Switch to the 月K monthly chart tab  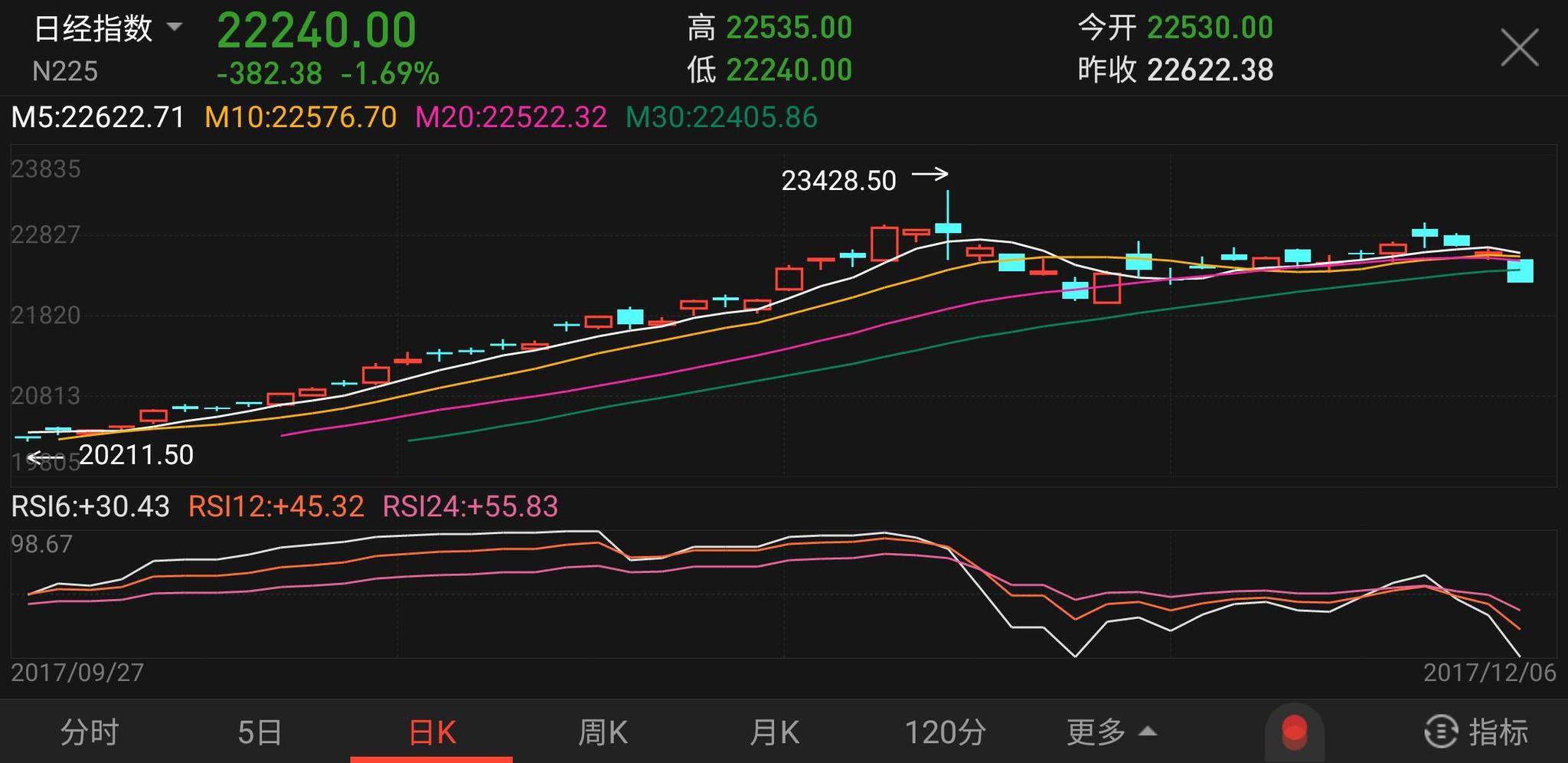pyautogui.click(x=775, y=732)
